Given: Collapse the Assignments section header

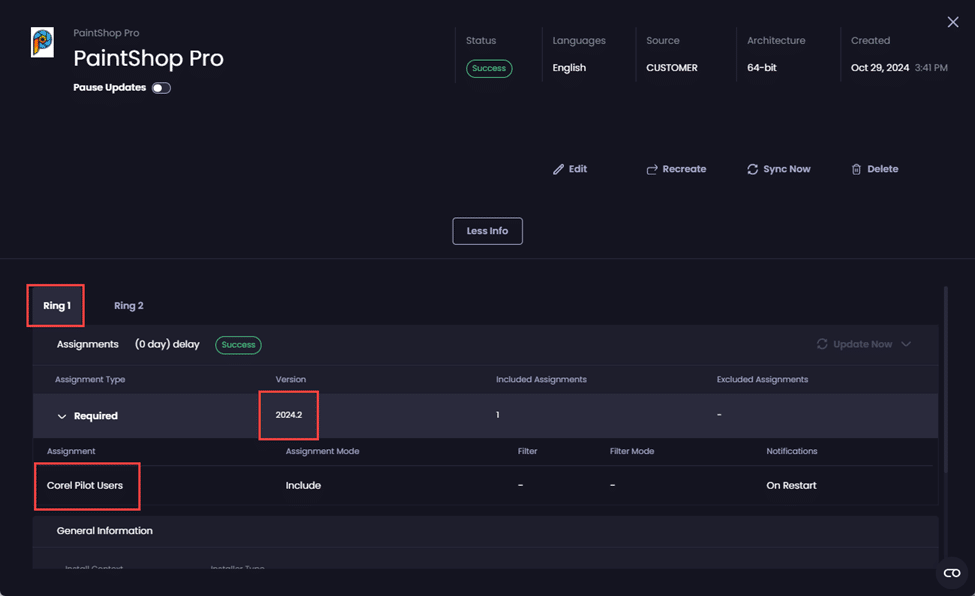Looking at the screenshot, I should (88, 344).
